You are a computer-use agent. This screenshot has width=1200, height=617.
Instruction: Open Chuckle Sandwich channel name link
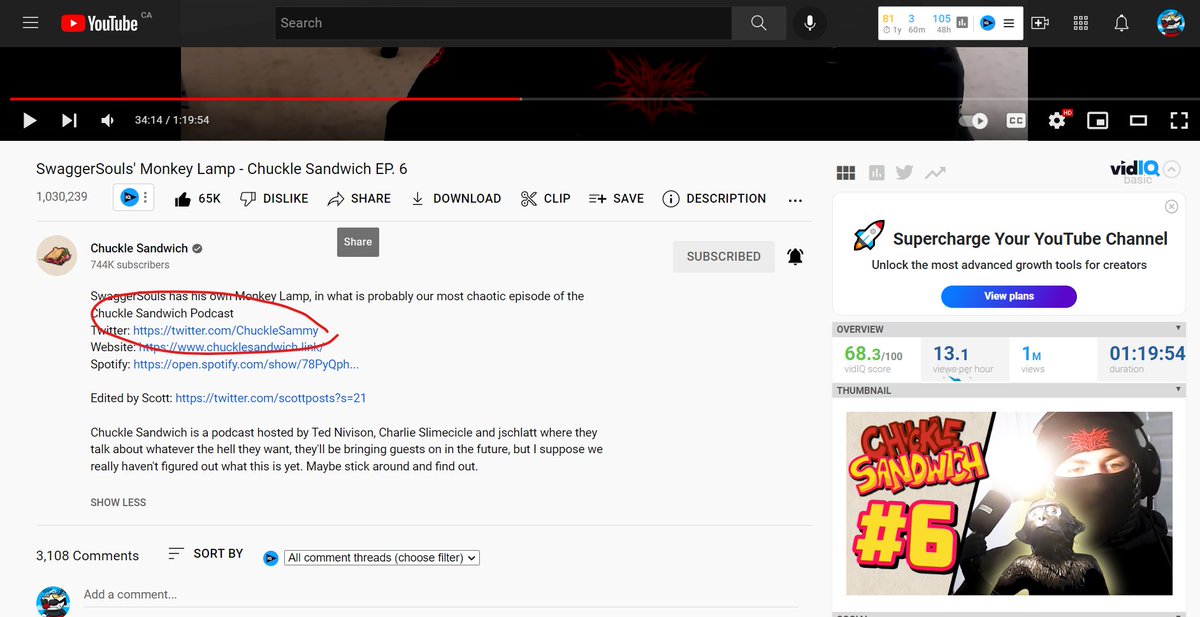coord(139,248)
